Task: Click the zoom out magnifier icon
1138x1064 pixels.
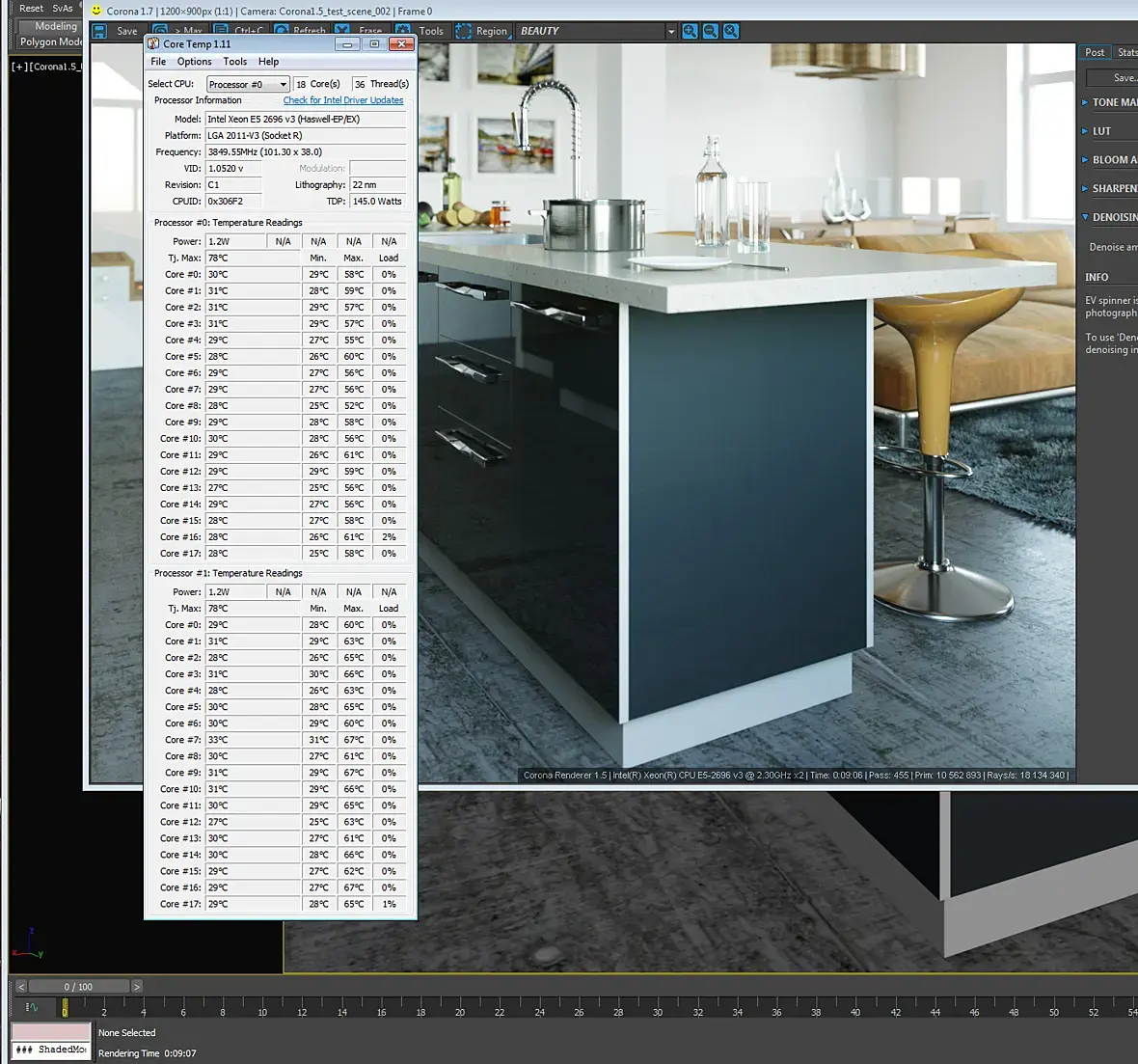Action: click(x=711, y=31)
